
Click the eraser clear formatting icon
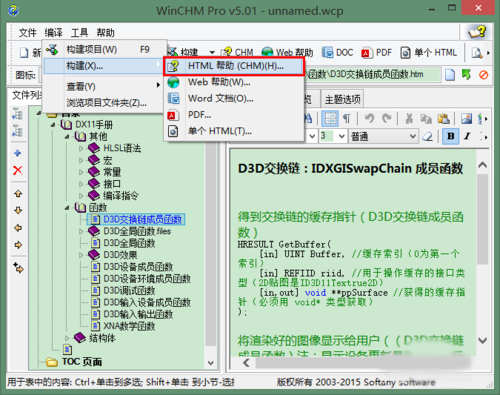click(x=428, y=136)
